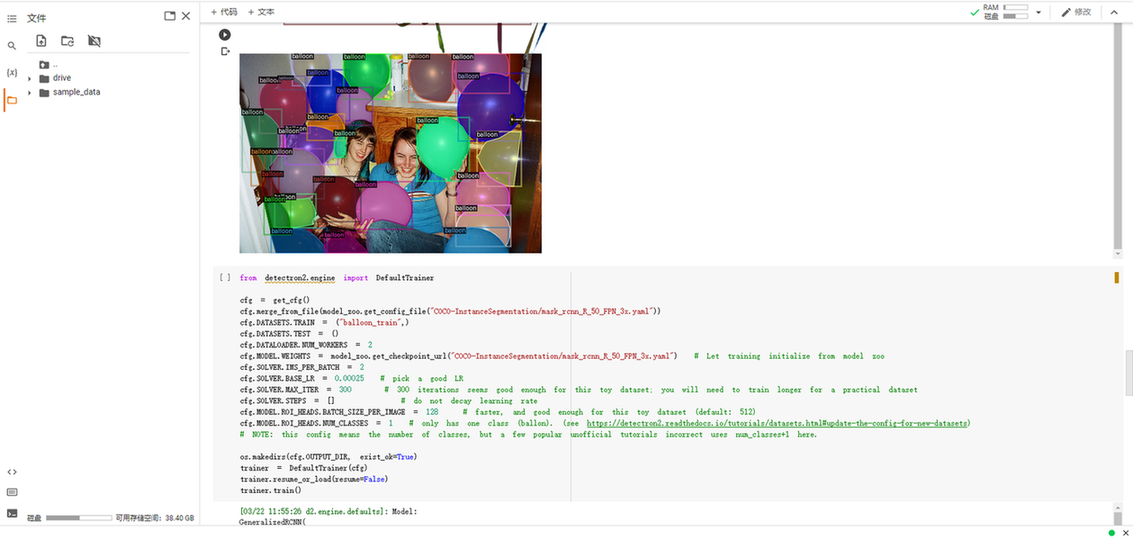Open the RAM and disk runtime dropdown
The image size is (1133, 540).
(1039, 12)
